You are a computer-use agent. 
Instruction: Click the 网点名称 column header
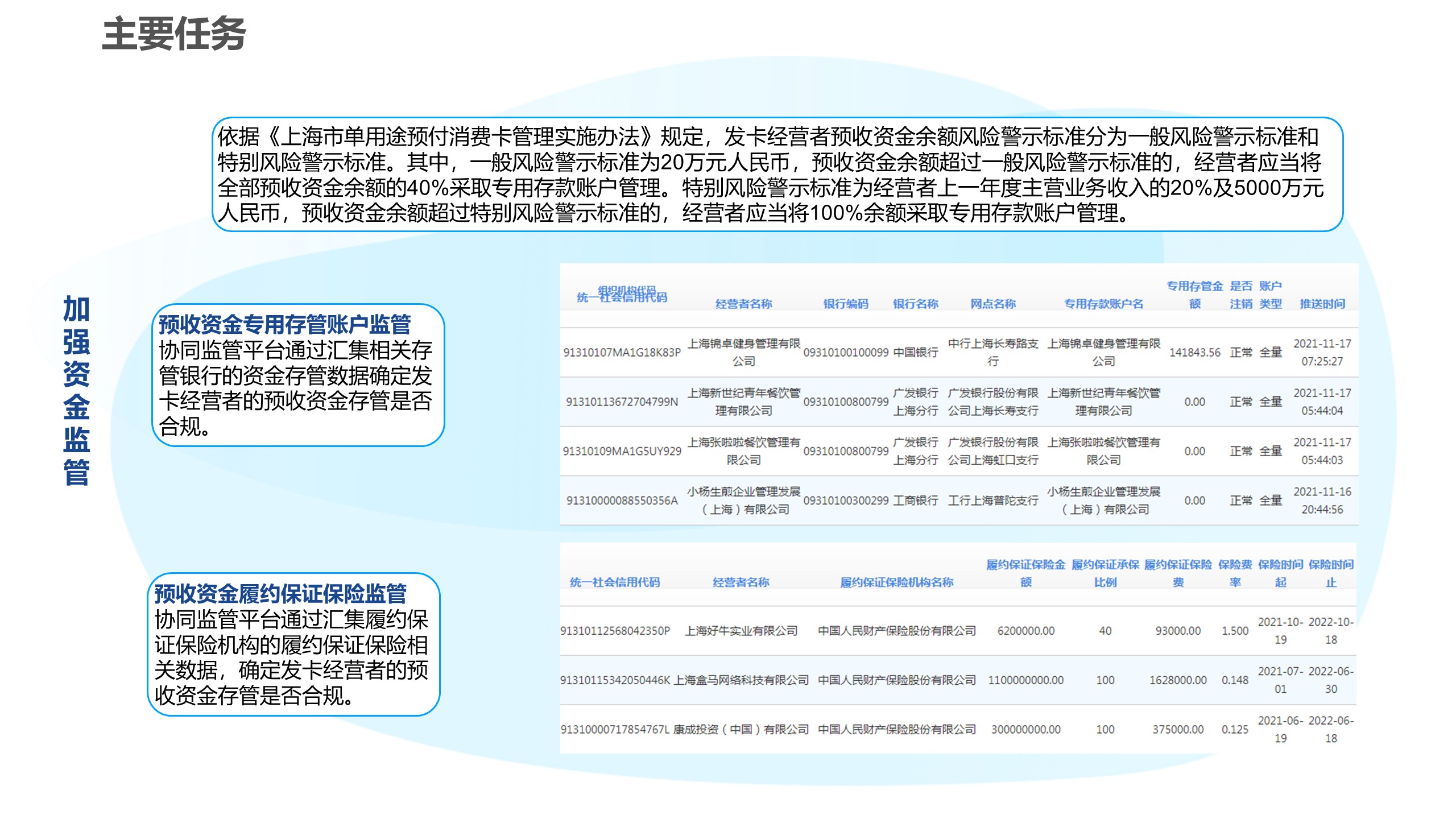click(x=992, y=304)
